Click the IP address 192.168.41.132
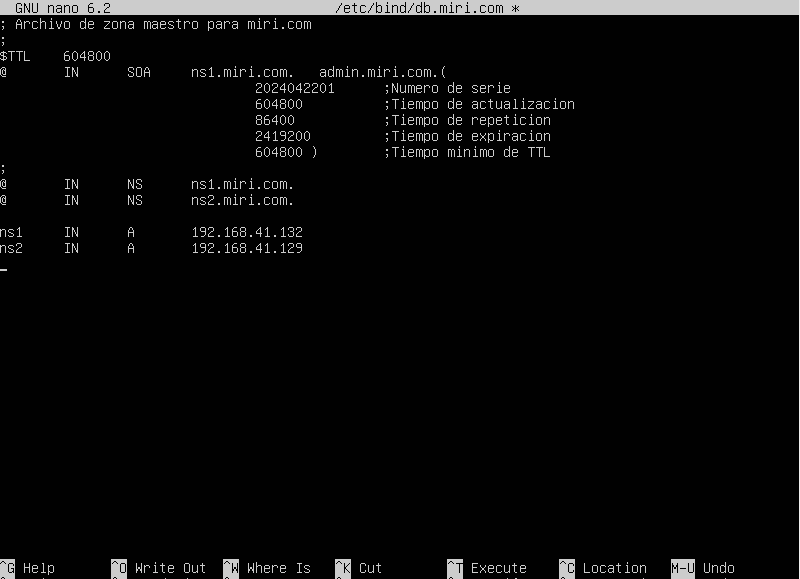Screen dimensions: 800x579 point(247,232)
